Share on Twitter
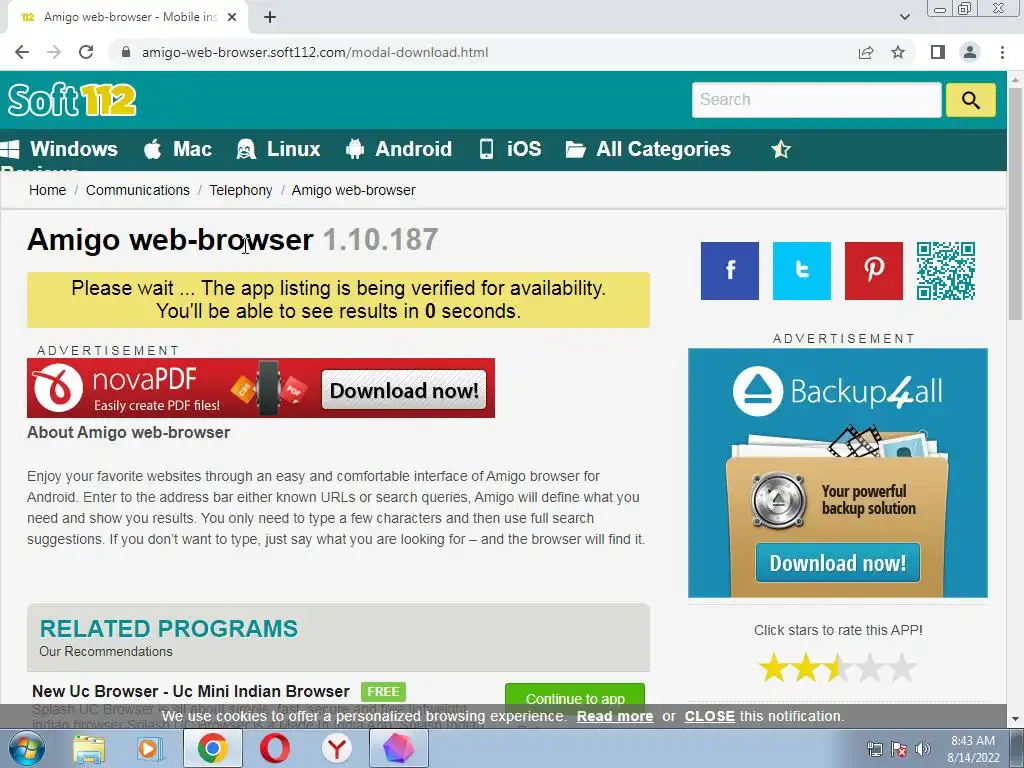 (801, 271)
